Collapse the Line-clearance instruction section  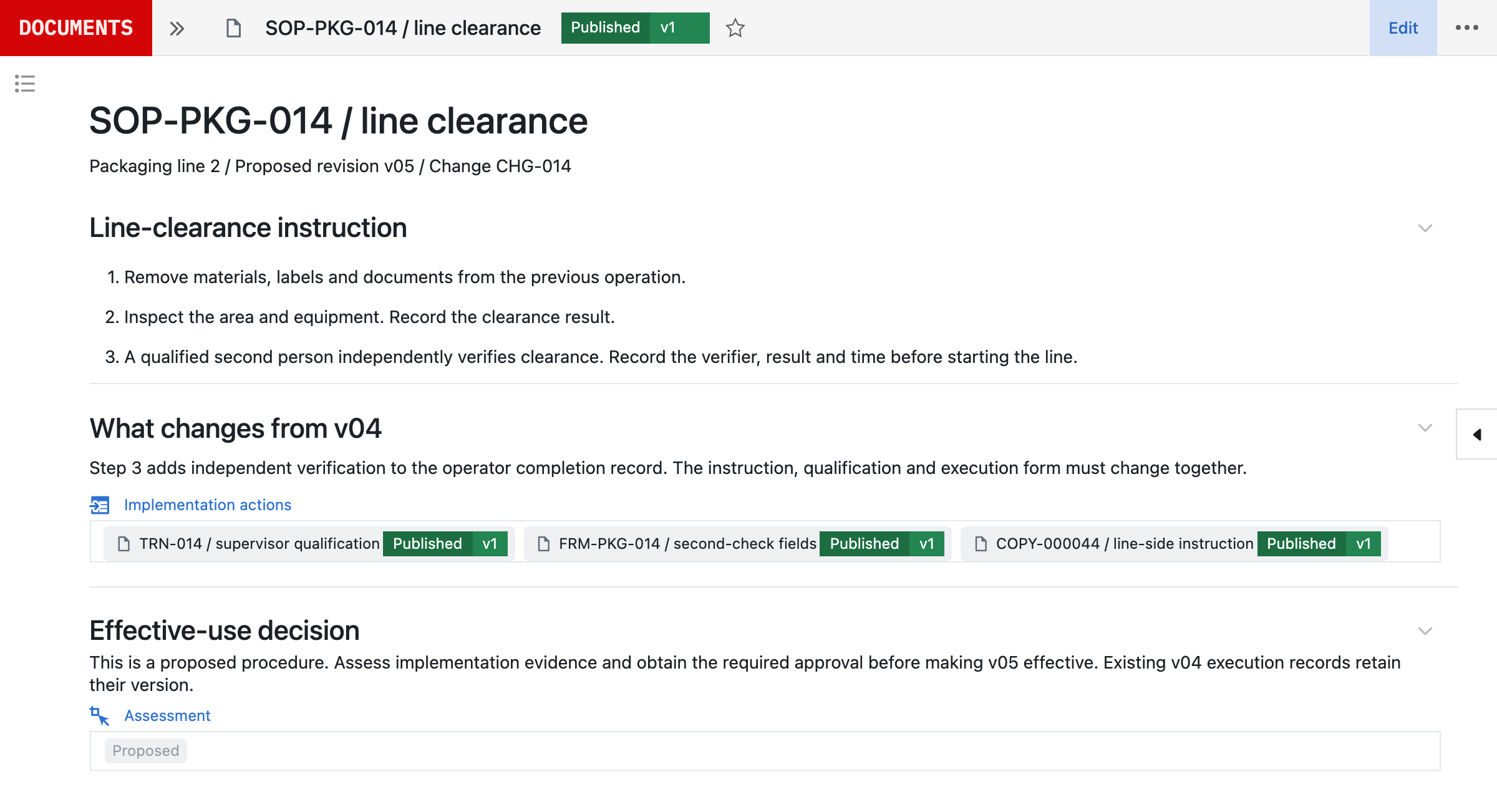coord(1425,228)
